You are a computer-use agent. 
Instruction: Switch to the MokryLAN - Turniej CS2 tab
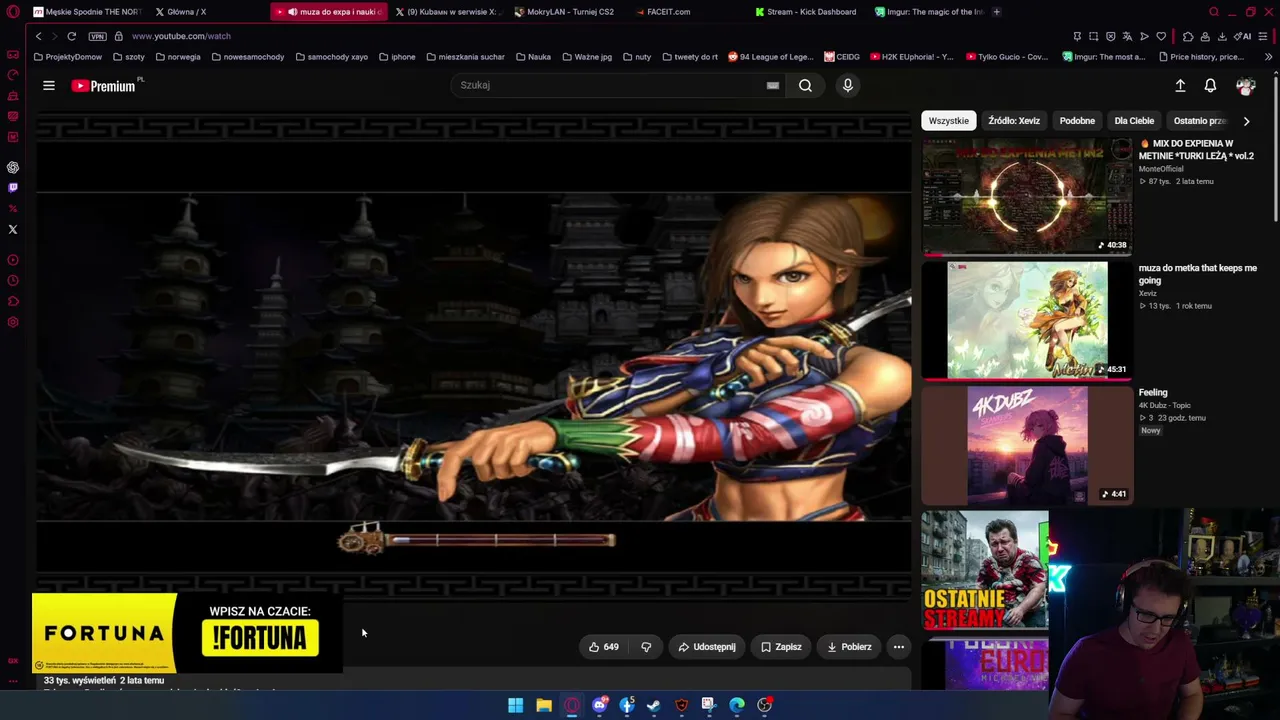pyautogui.click(x=564, y=12)
